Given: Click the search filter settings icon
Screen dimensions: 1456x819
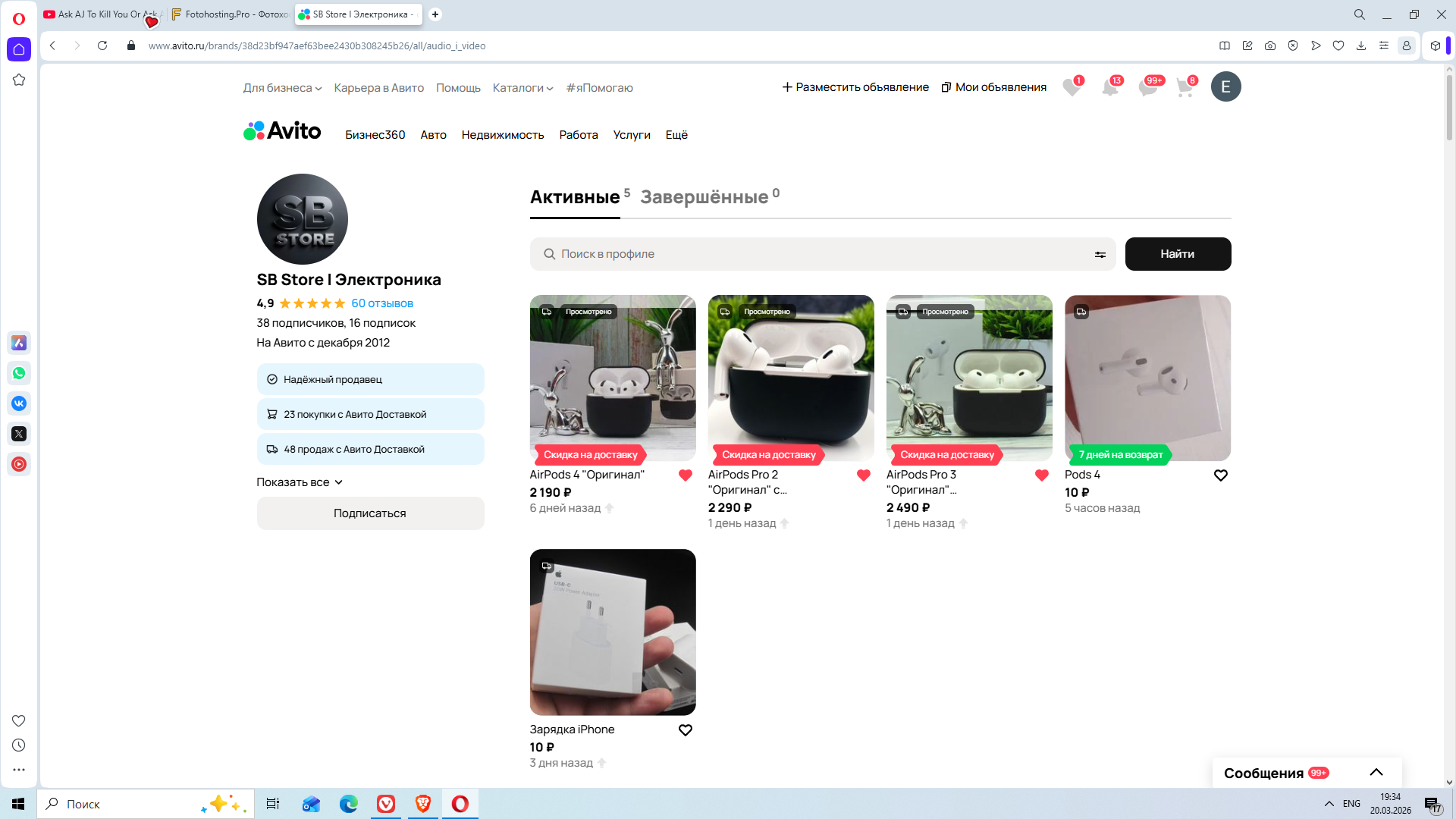Looking at the screenshot, I should click(x=1100, y=255).
